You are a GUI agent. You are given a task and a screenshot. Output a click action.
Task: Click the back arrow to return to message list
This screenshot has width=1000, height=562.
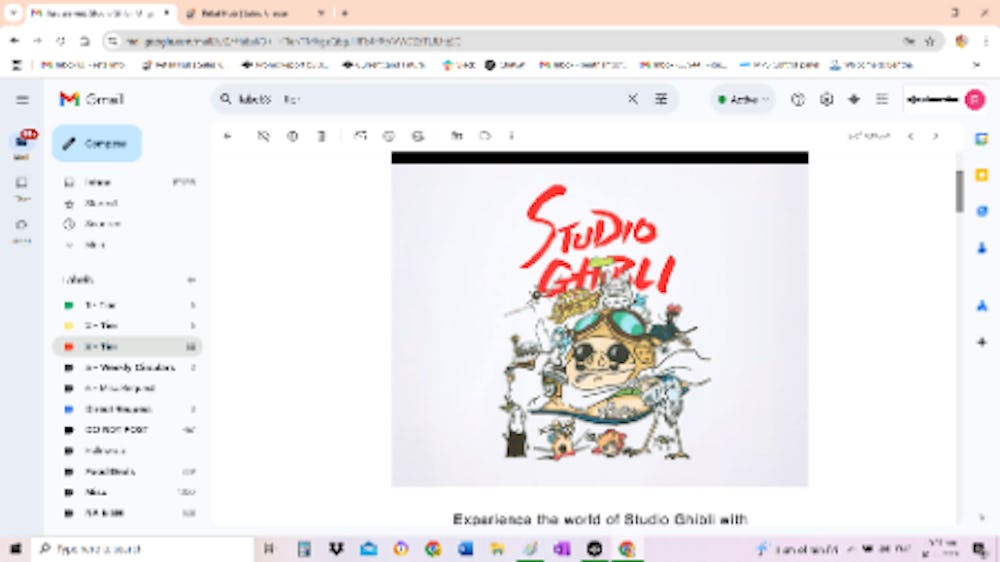228,136
